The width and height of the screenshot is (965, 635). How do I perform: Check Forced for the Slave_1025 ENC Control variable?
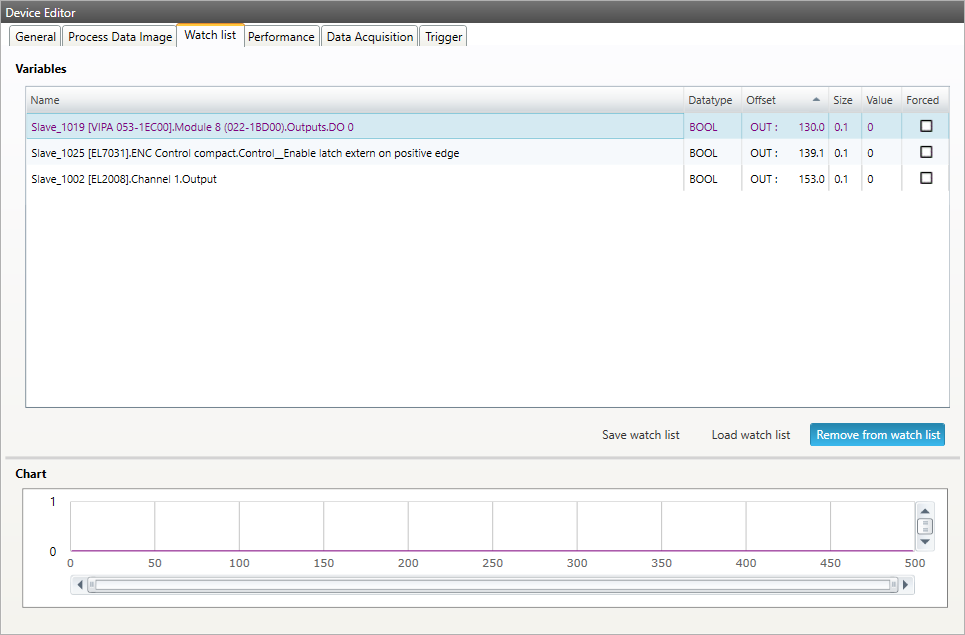tap(926, 152)
